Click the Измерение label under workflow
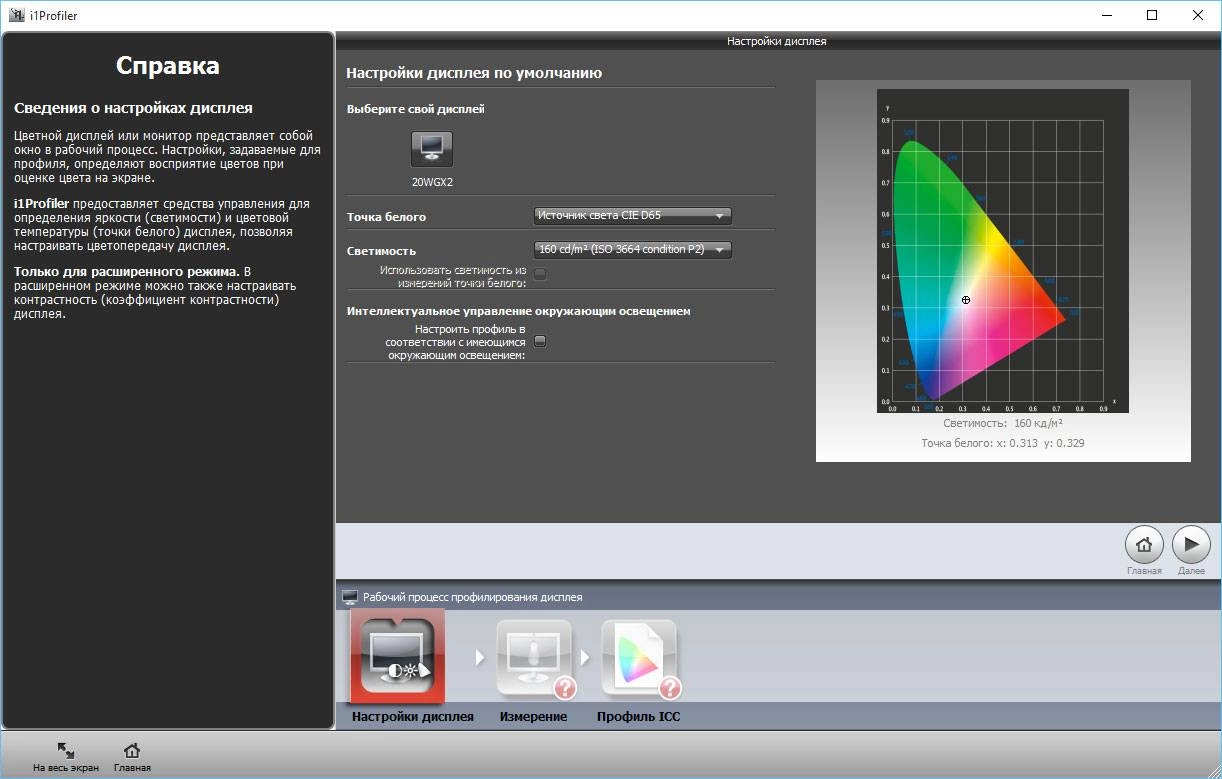Image resolution: width=1222 pixels, height=779 pixels. click(533, 717)
